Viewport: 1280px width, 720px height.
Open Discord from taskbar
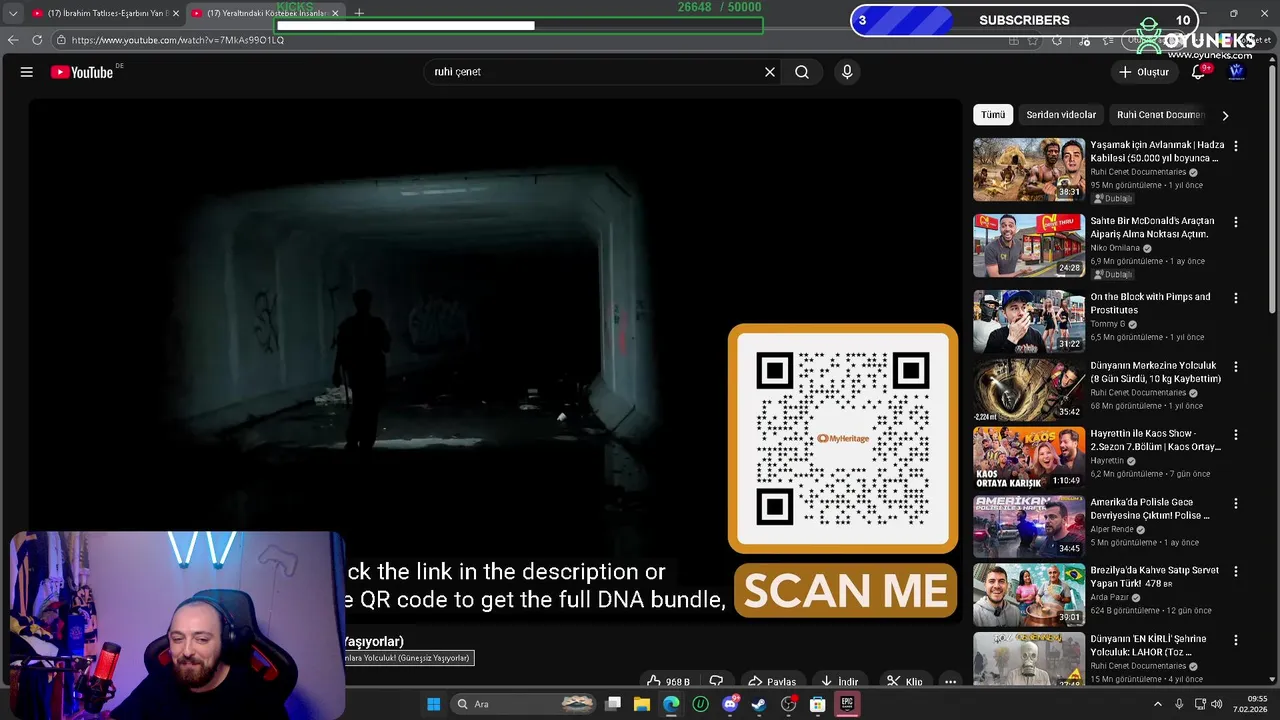pos(730,704)
